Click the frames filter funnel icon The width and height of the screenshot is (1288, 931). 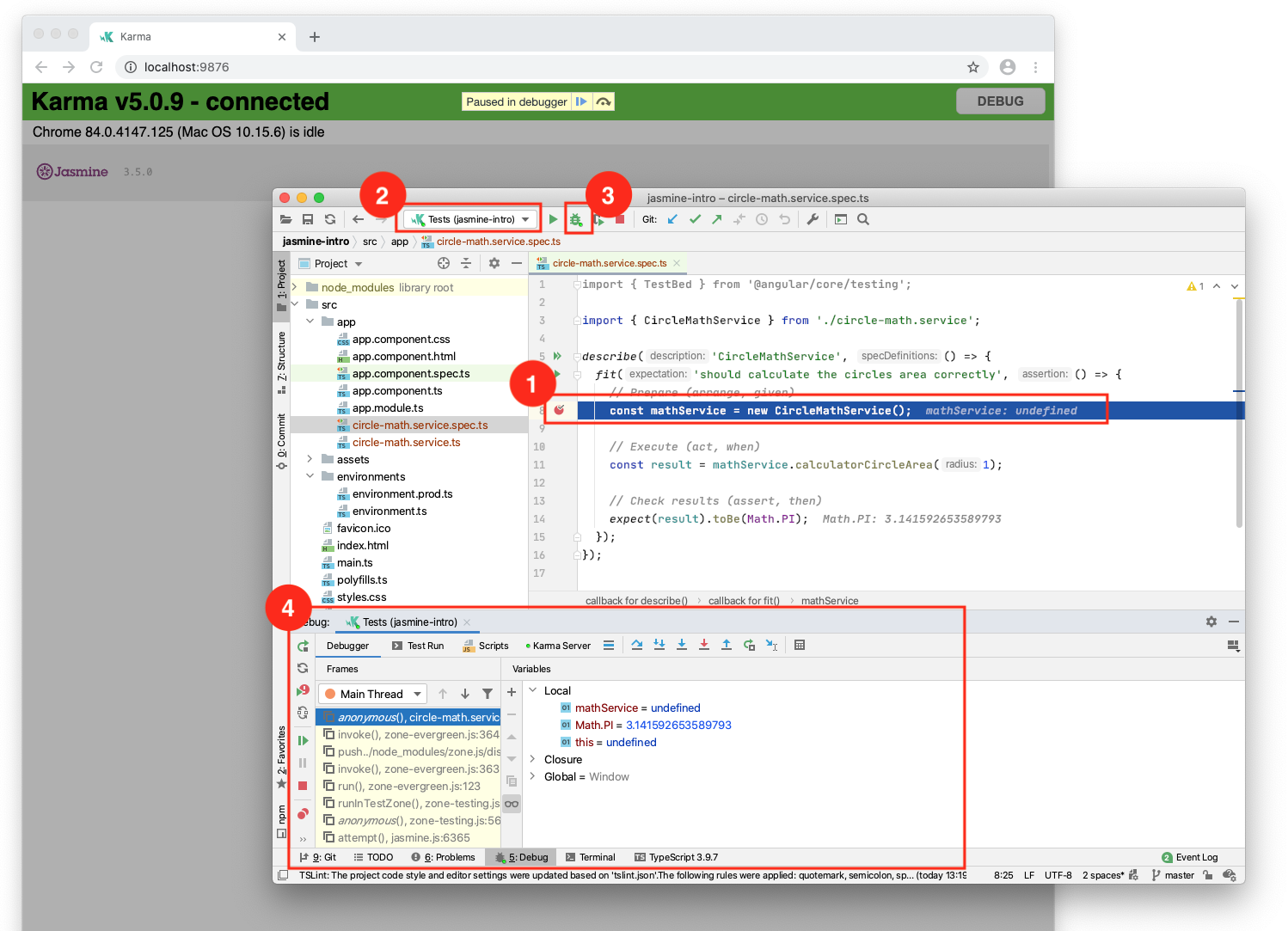(488, 694)
